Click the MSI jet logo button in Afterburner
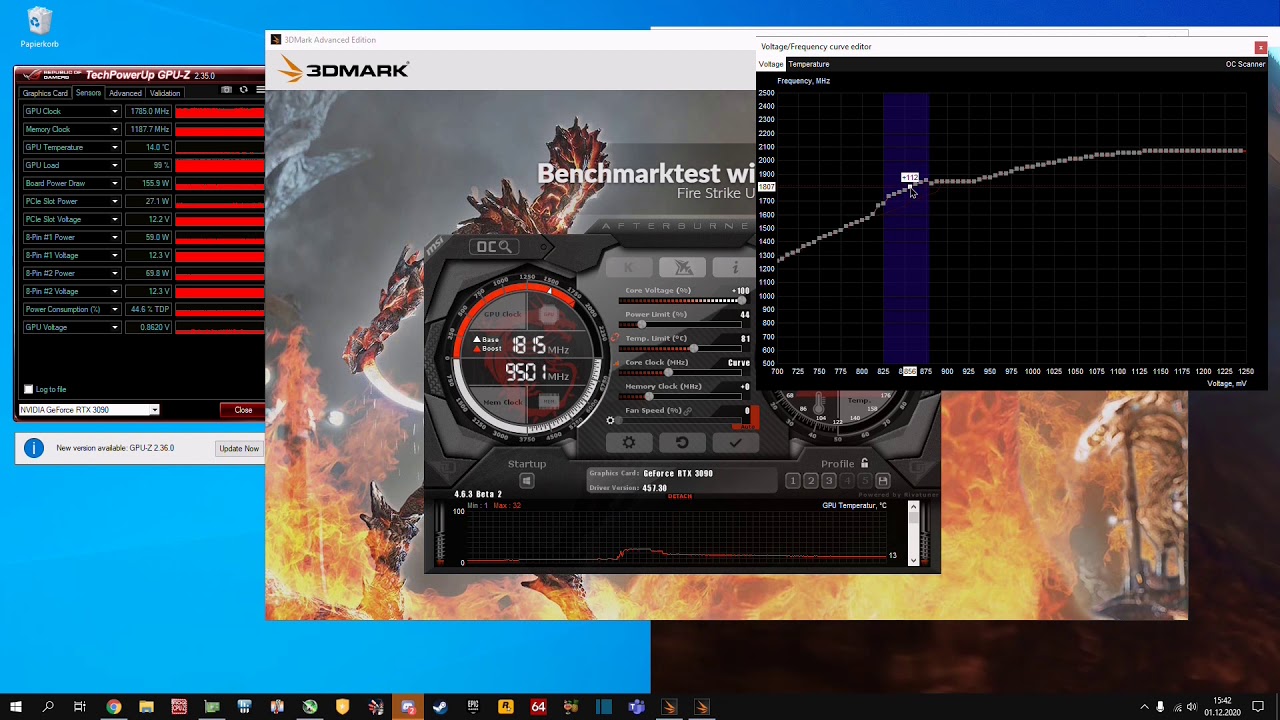 [x=683, y=267]
